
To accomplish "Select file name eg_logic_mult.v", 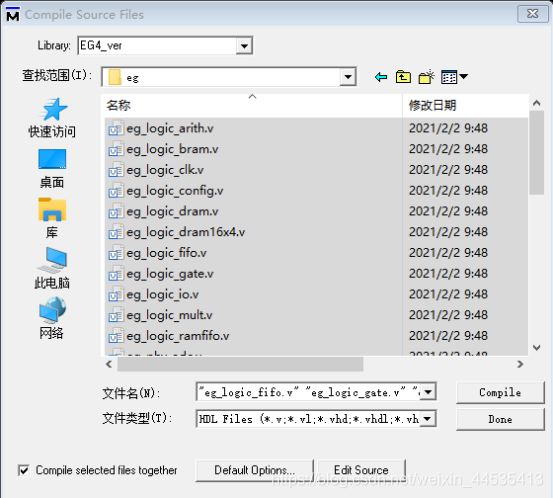I will (x=169, y=316).
